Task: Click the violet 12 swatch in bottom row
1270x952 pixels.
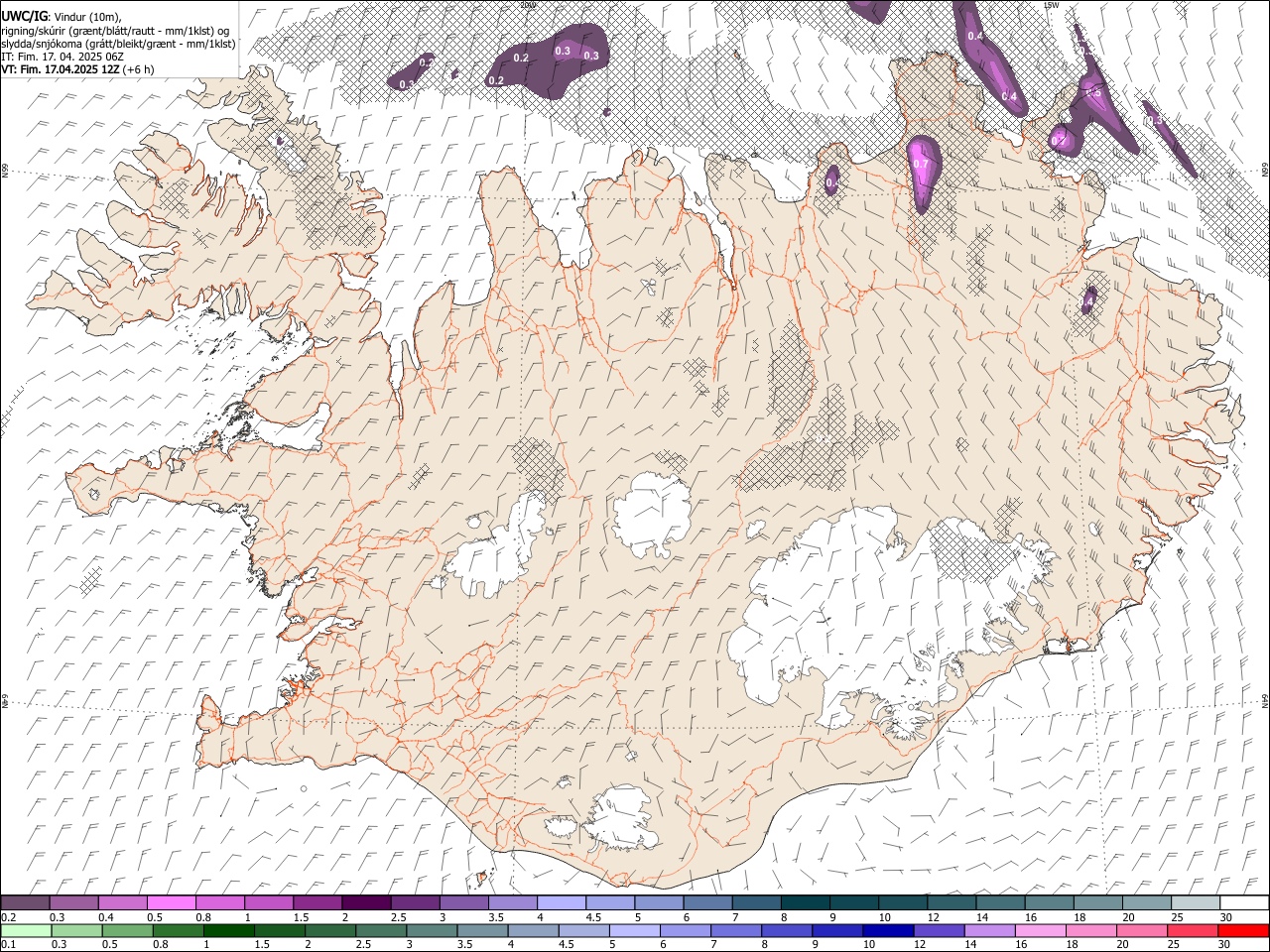Action: [x=939, y=930]
